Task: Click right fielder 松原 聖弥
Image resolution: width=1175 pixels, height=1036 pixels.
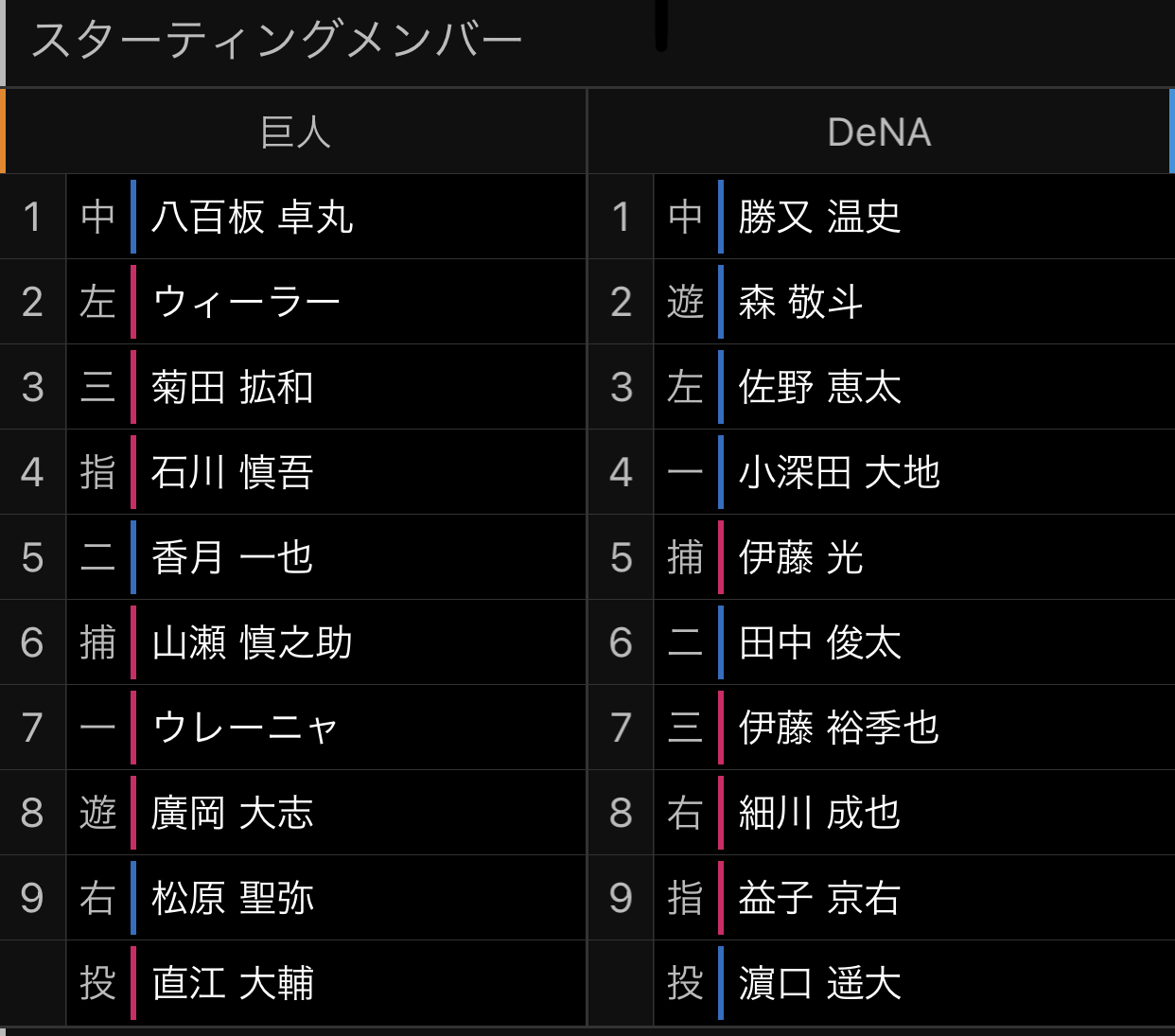Action: coord(232,898)
